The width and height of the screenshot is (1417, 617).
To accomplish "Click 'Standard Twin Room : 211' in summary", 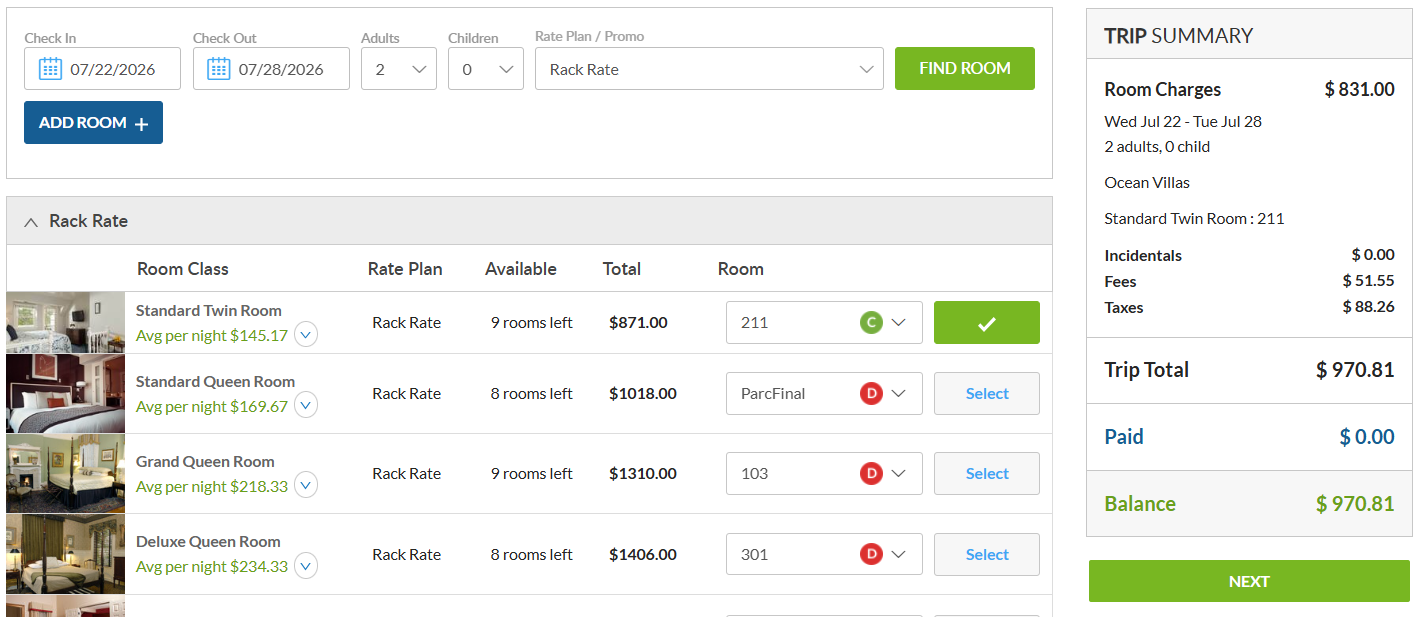I will click(x=1194, y=218).
